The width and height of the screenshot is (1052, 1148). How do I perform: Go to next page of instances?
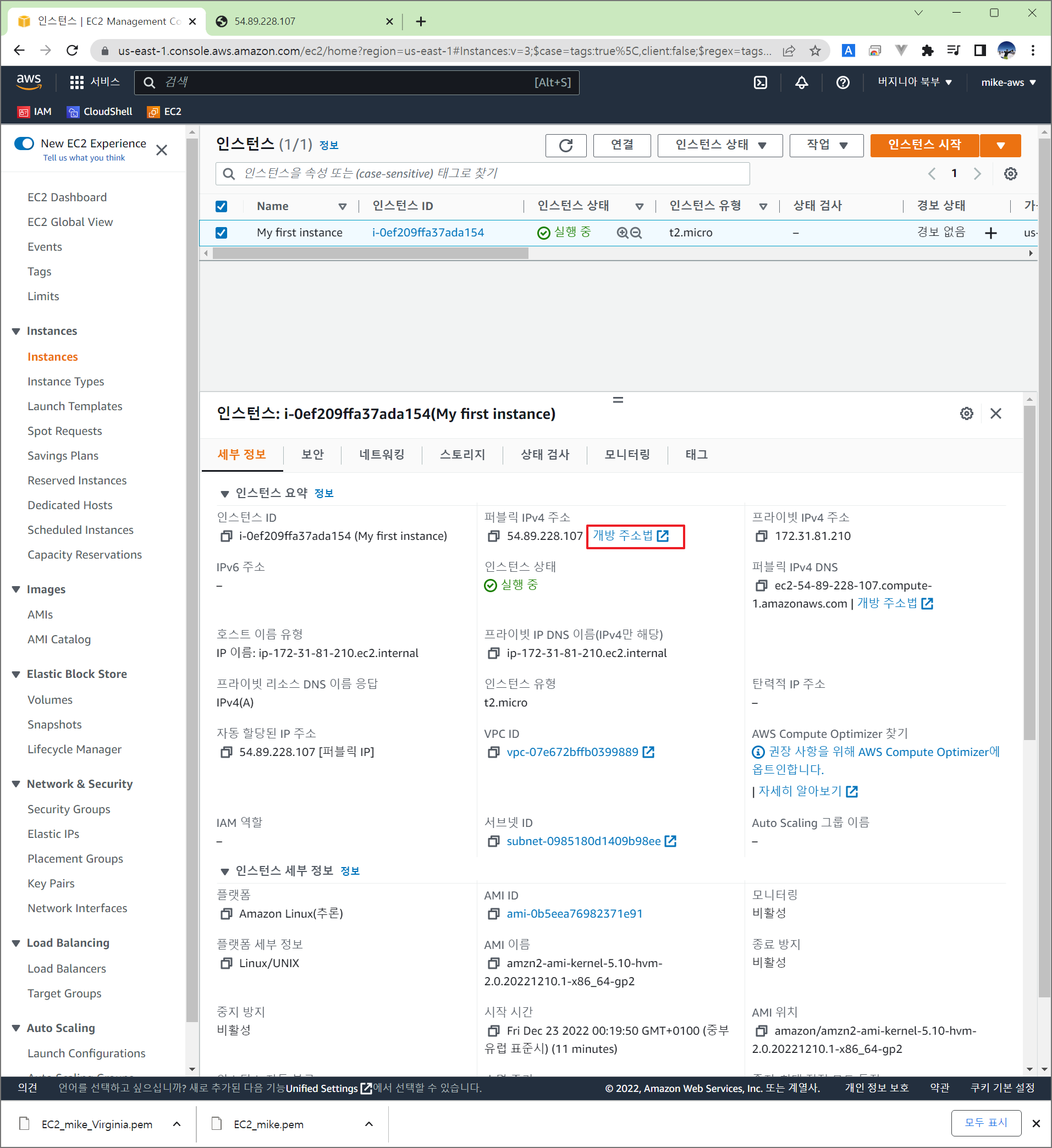[977, 174]
